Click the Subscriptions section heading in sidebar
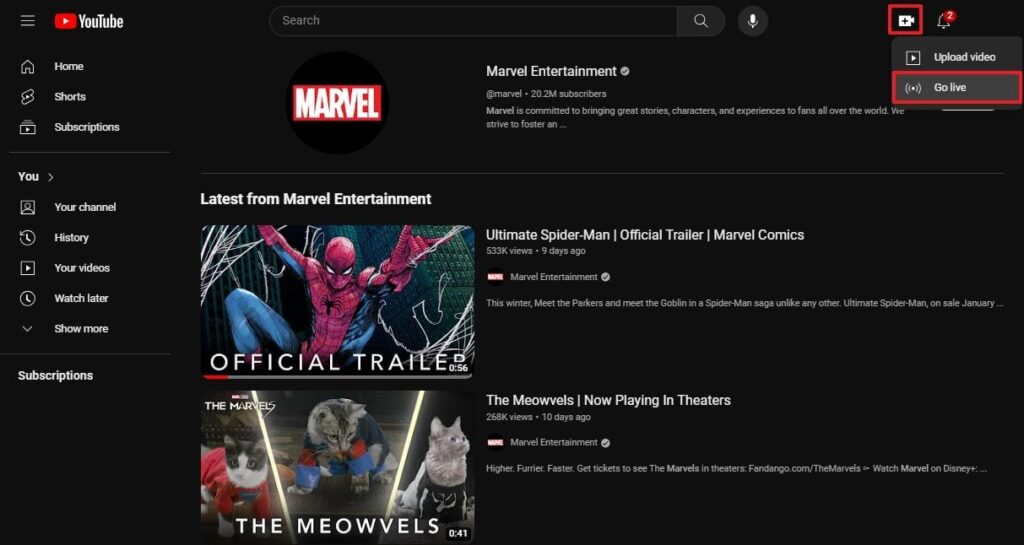 point(56,376)
